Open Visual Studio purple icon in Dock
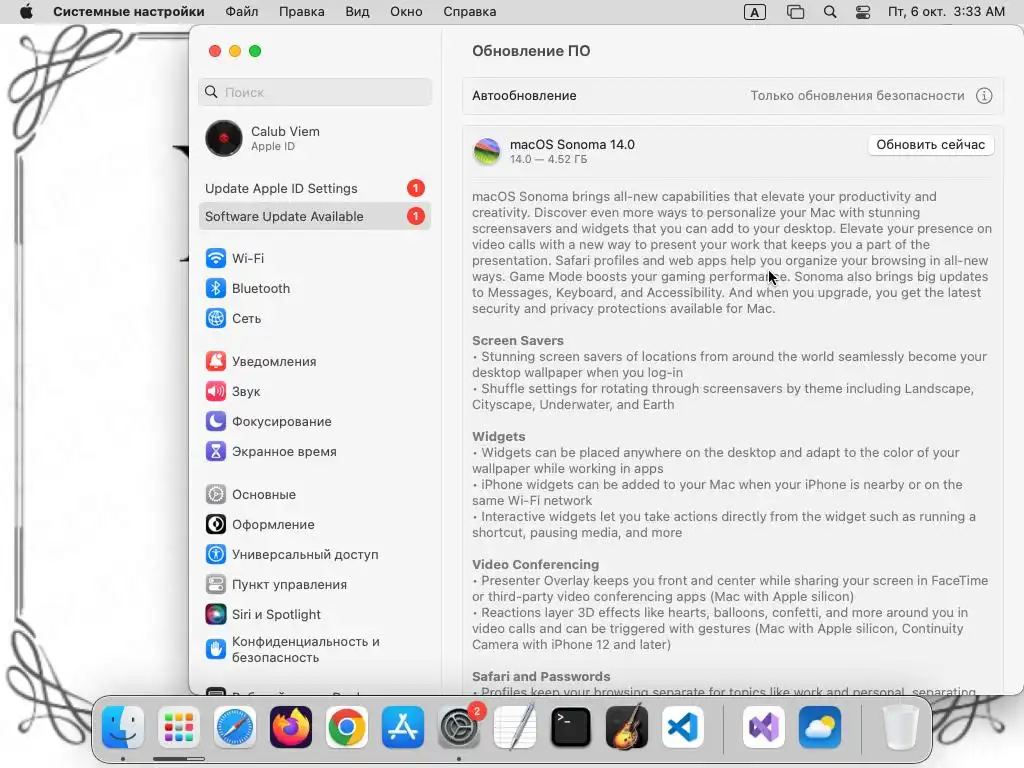The height and width of the screenshot is (768, 1024). (x=763, y=727)
